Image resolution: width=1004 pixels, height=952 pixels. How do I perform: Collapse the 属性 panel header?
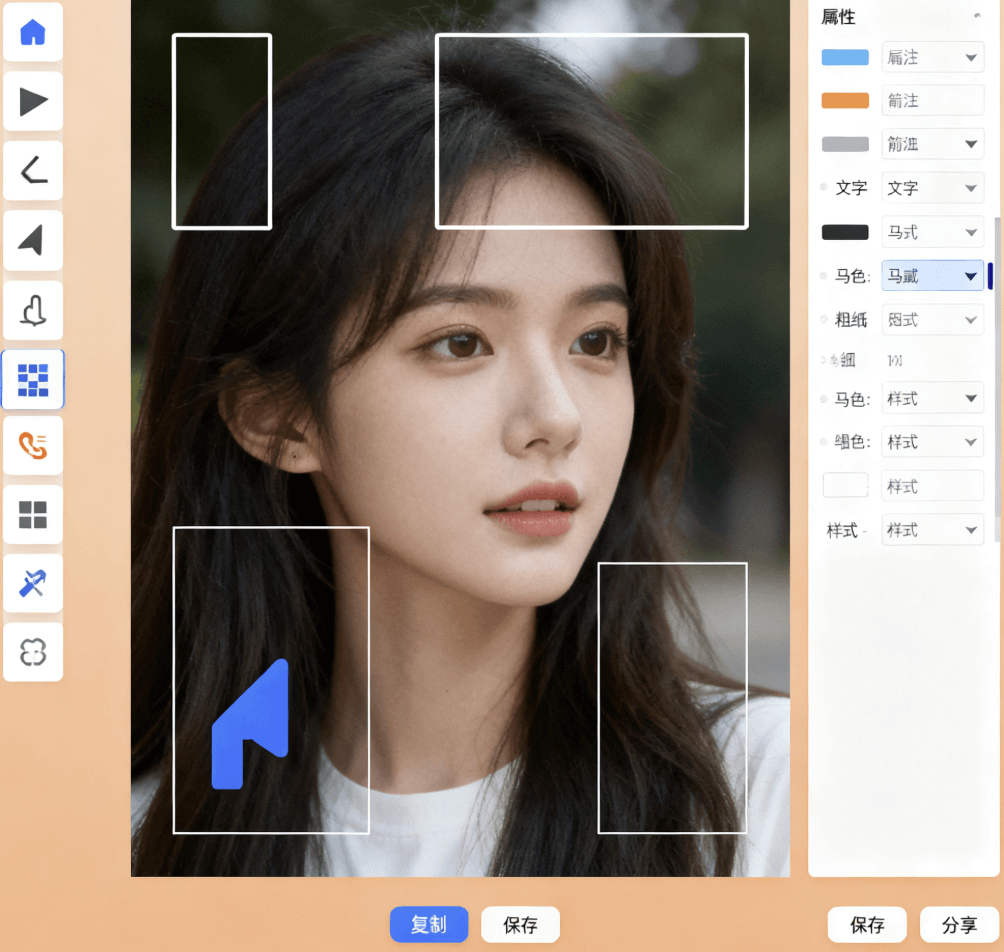pos(975,17)
